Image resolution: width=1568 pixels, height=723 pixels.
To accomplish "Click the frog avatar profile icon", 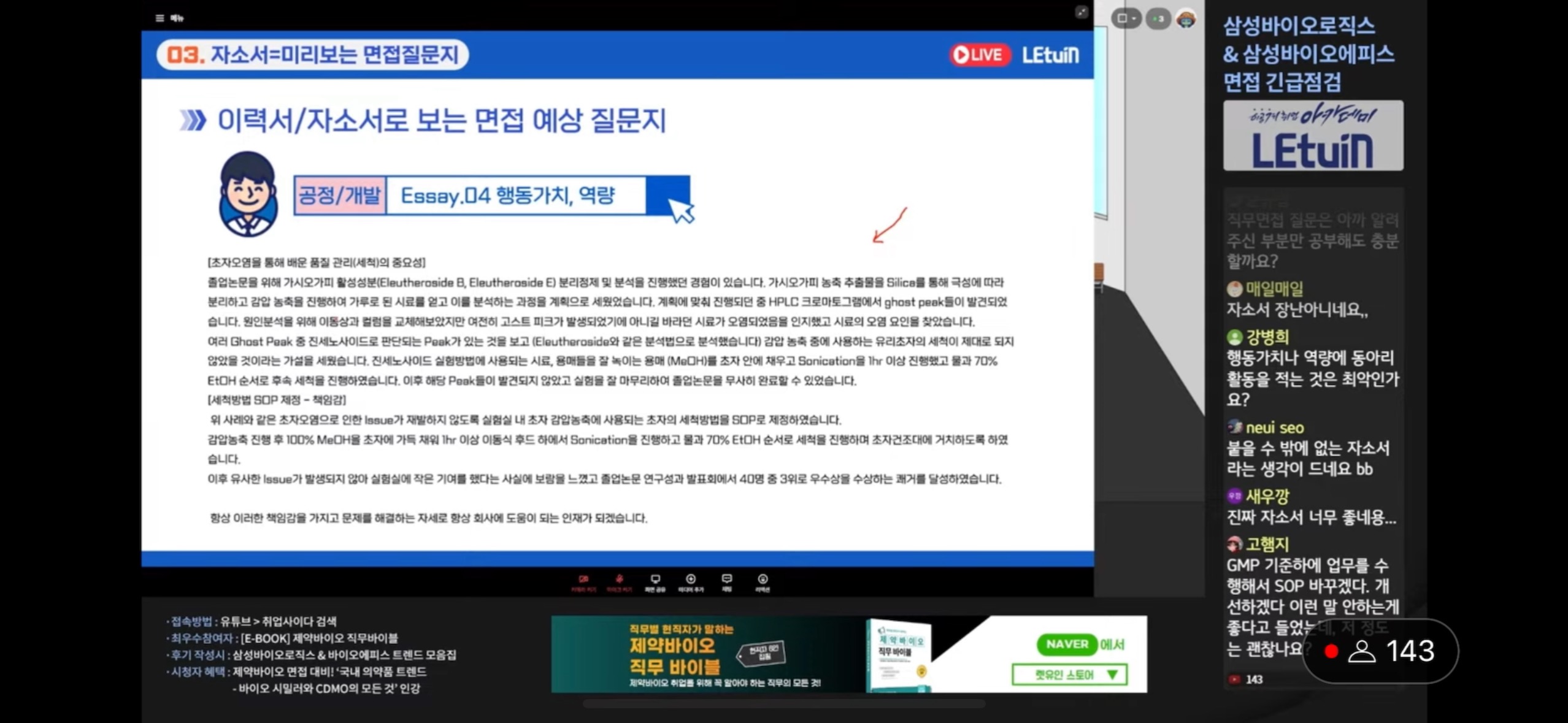I will click(x=1186, y=19).
